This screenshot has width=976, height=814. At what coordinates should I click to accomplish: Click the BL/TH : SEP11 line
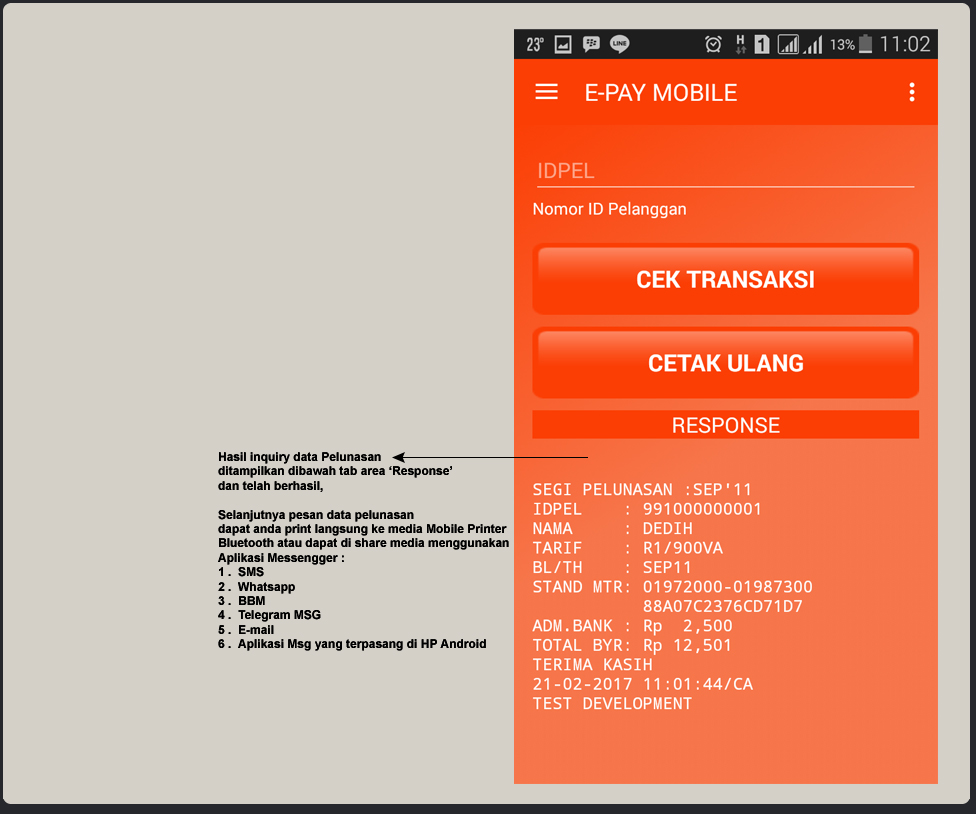coord(612,568)
